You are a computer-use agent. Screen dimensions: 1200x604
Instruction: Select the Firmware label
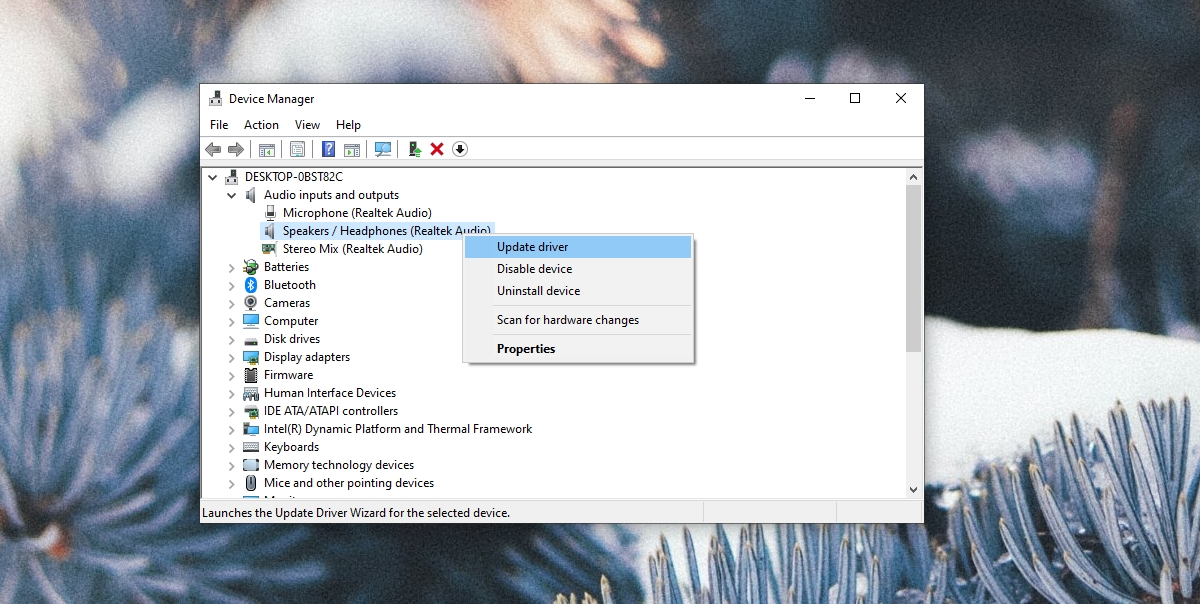[x=288, y=375]
